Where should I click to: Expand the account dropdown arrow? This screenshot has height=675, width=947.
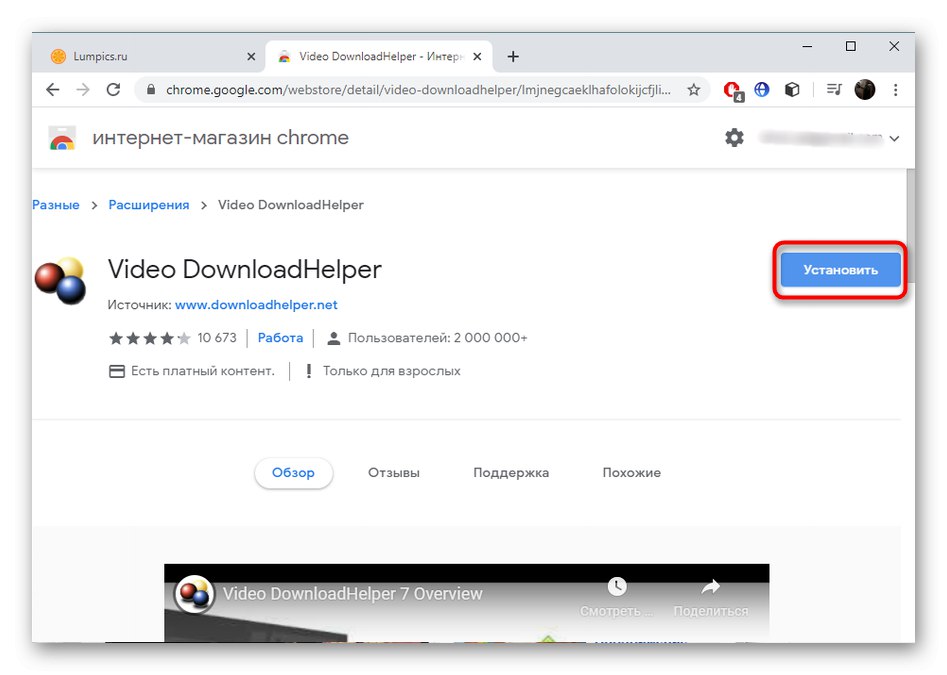click(894, 138)
